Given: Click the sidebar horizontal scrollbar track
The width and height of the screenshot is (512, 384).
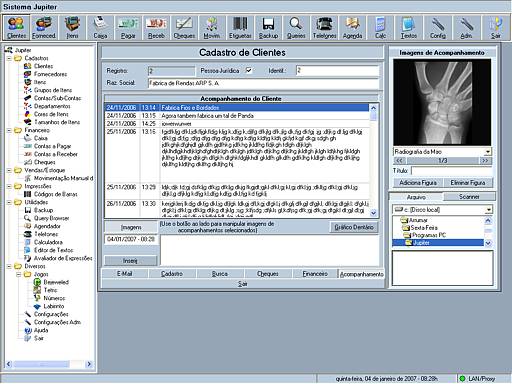Looking at the screenshot, I should click(48, 364).
